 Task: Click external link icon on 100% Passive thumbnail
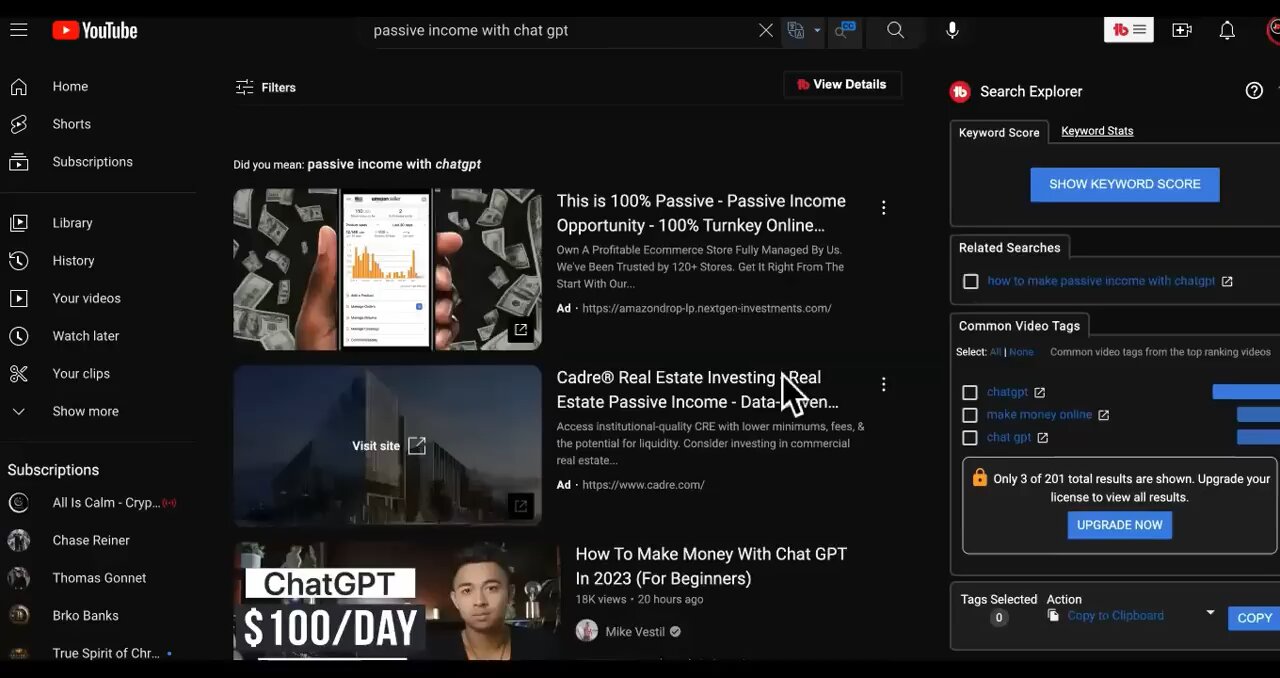pyautogui.click(x=520, y=330)
